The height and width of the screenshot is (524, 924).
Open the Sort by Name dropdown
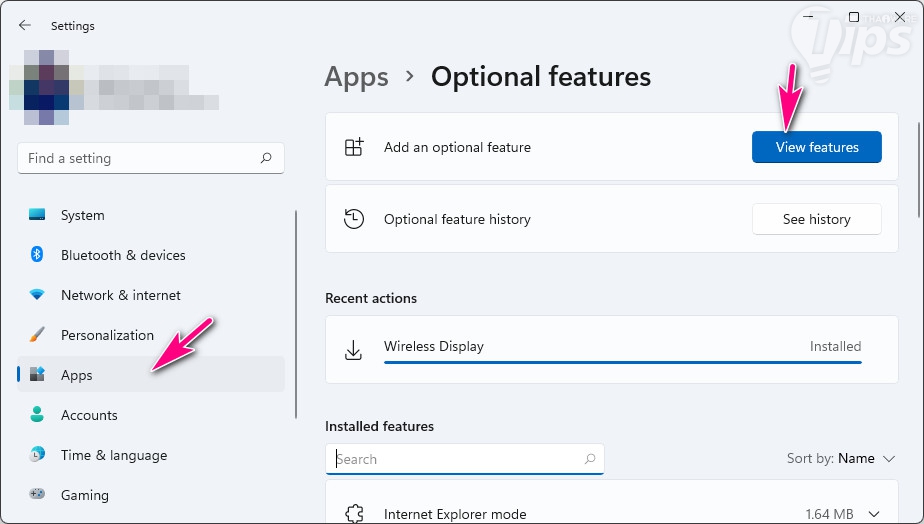[844, 459]
